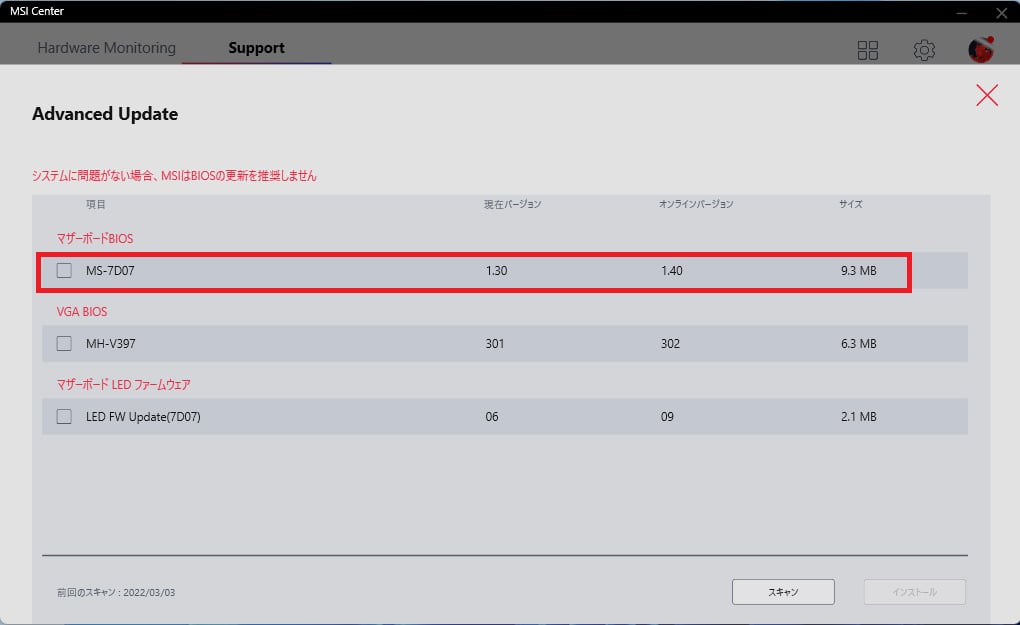
Task: Select the LED FW Update(7D07) item name
Action: (143, 416)
